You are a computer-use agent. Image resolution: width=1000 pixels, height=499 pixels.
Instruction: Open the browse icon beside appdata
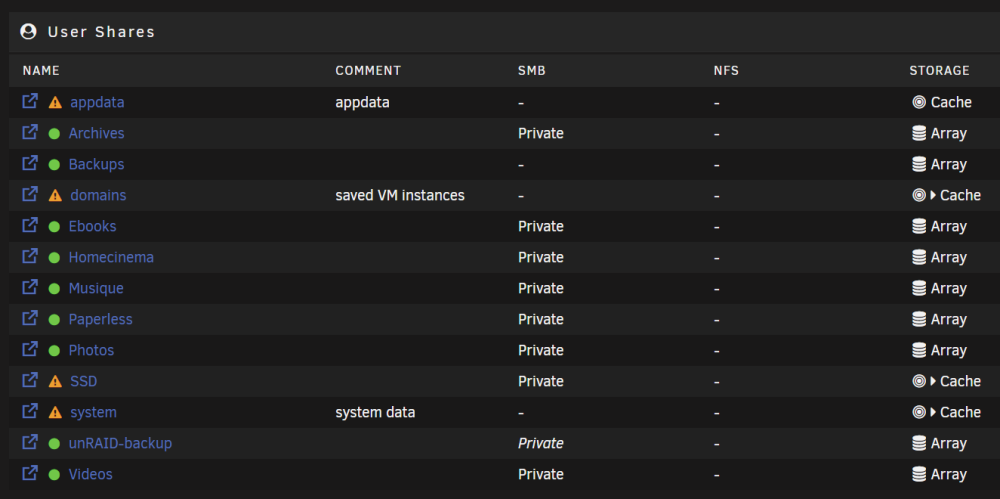click(30, 101)
